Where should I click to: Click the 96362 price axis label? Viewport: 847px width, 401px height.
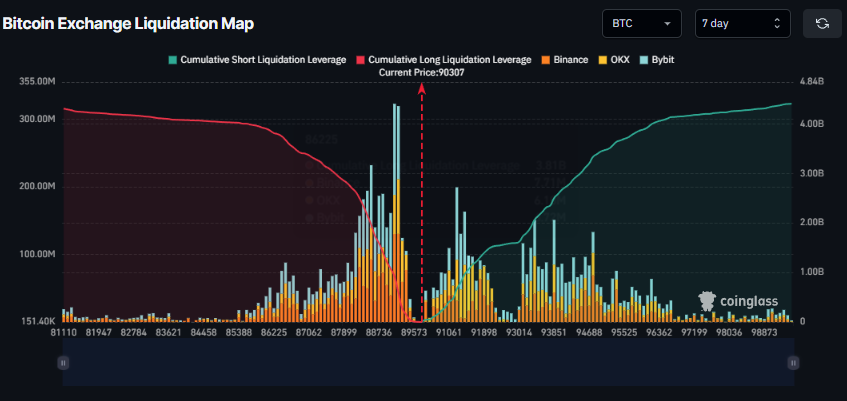658,332
